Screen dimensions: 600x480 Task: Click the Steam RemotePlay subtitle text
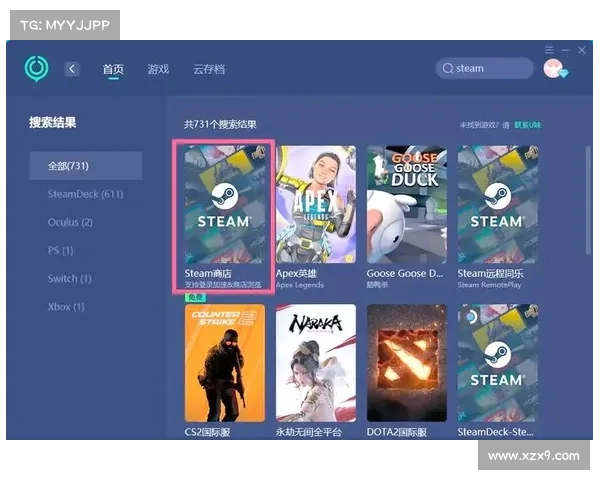[x=489, y=285]
